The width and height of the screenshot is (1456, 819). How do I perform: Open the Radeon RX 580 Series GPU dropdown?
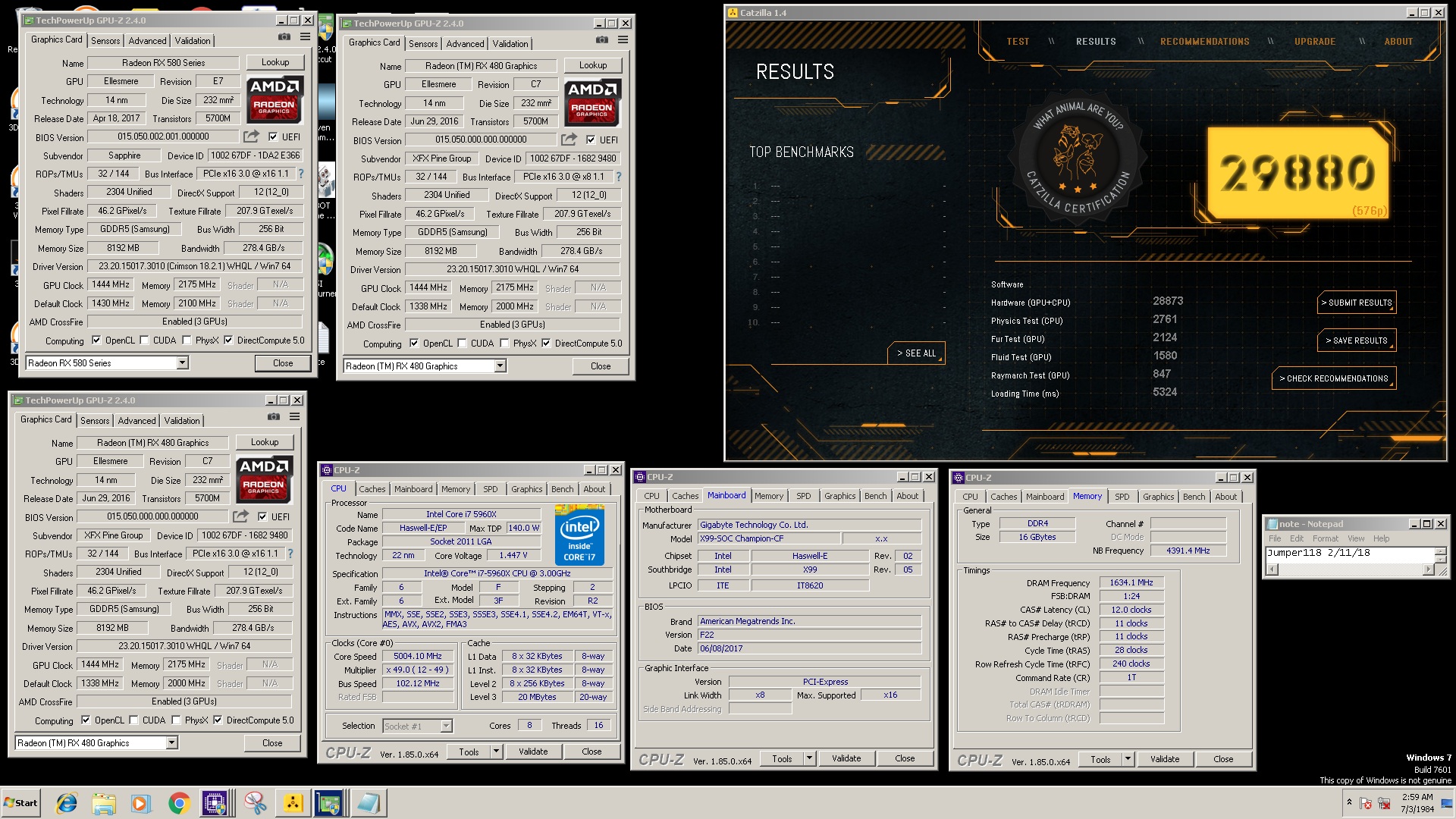click(x=182, y=363)
